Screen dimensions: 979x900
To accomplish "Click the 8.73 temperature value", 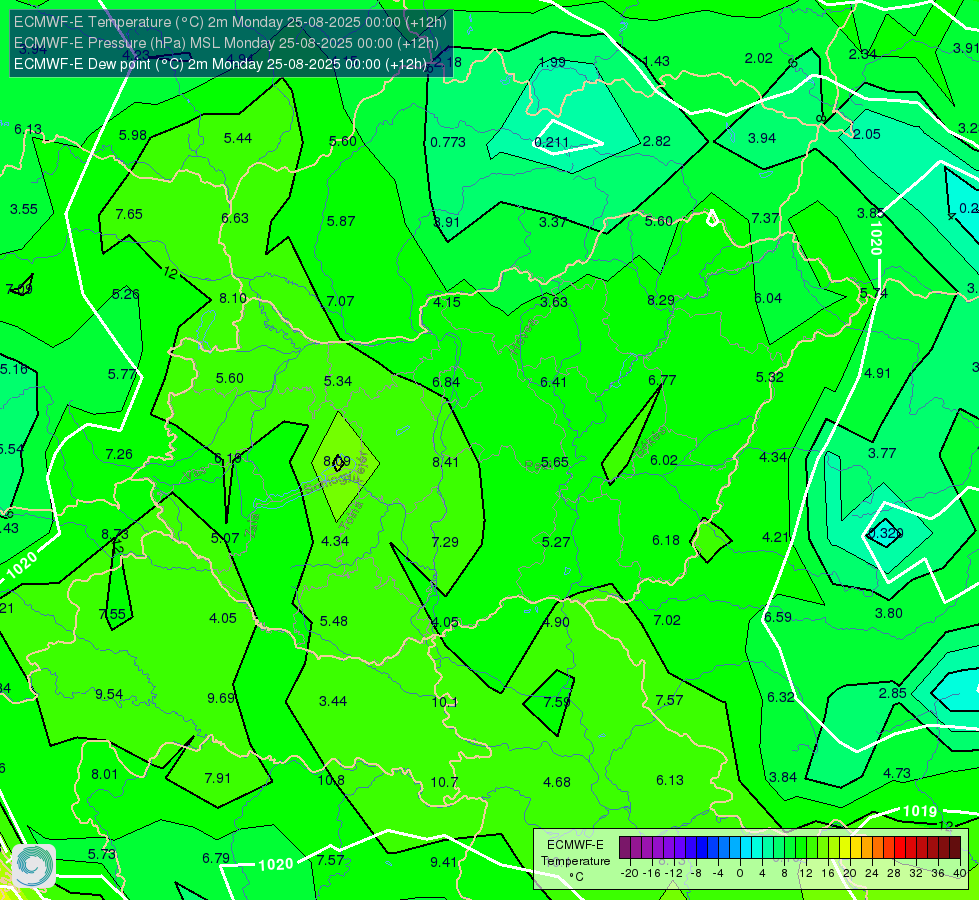I will (115, 535).
